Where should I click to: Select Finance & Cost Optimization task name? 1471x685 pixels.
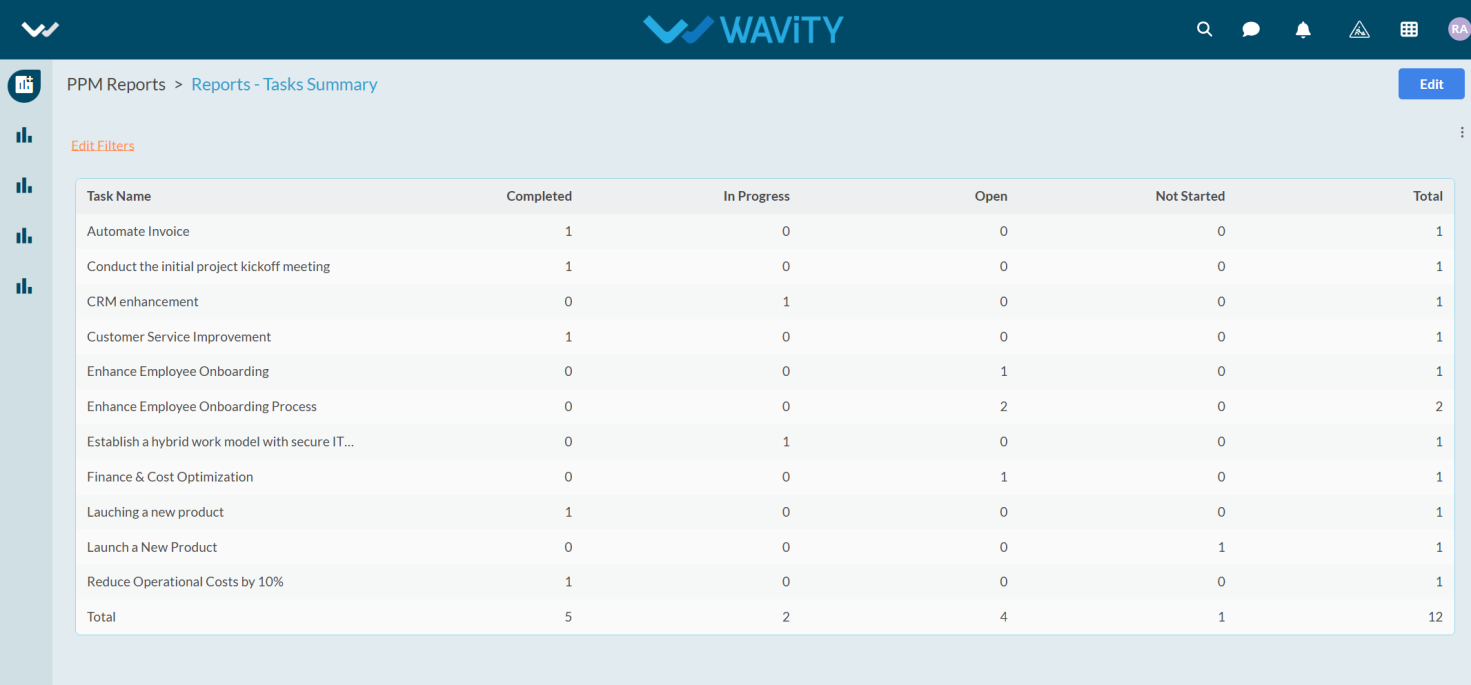170,476
